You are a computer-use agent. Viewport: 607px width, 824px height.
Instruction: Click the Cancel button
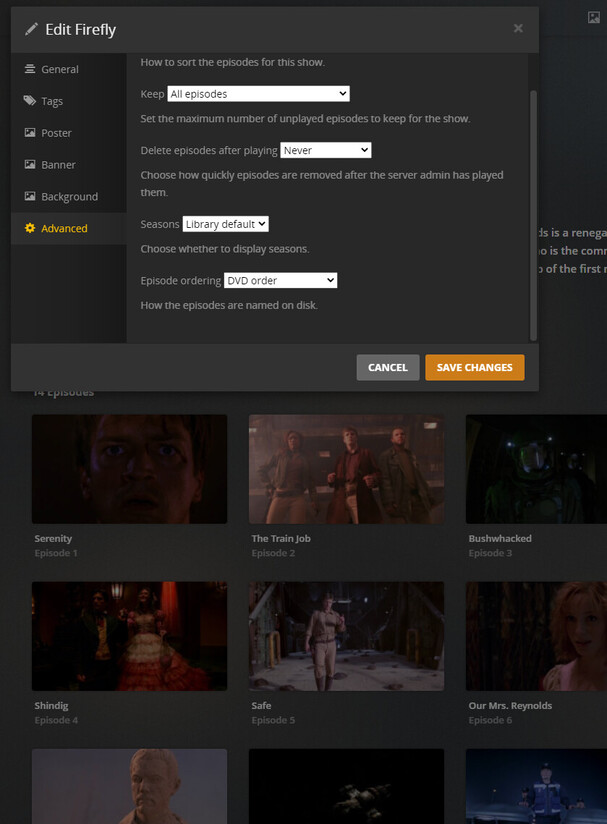pyautogui.click(x=388, y=367)
